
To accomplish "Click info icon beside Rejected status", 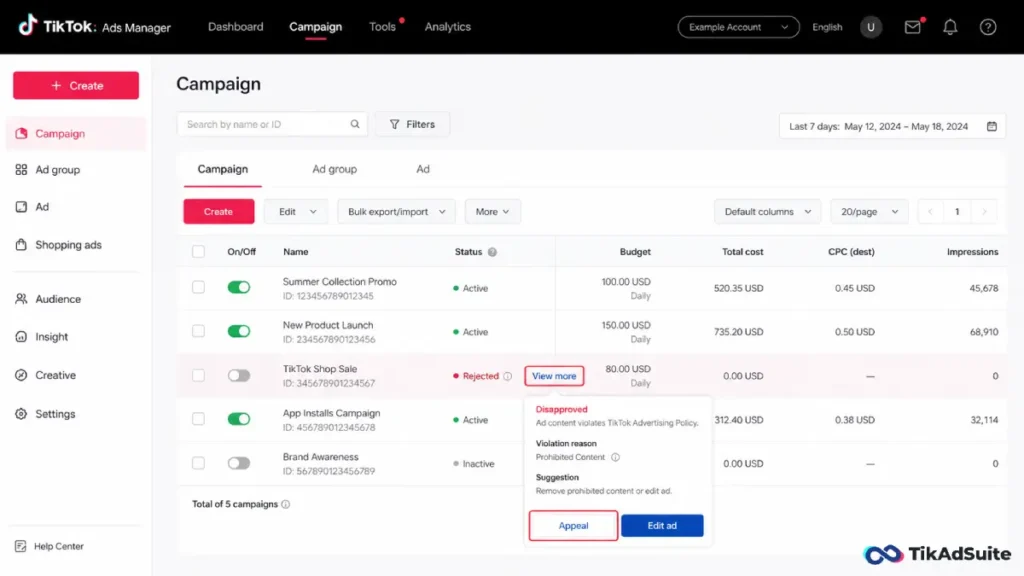I will [507, 376].
